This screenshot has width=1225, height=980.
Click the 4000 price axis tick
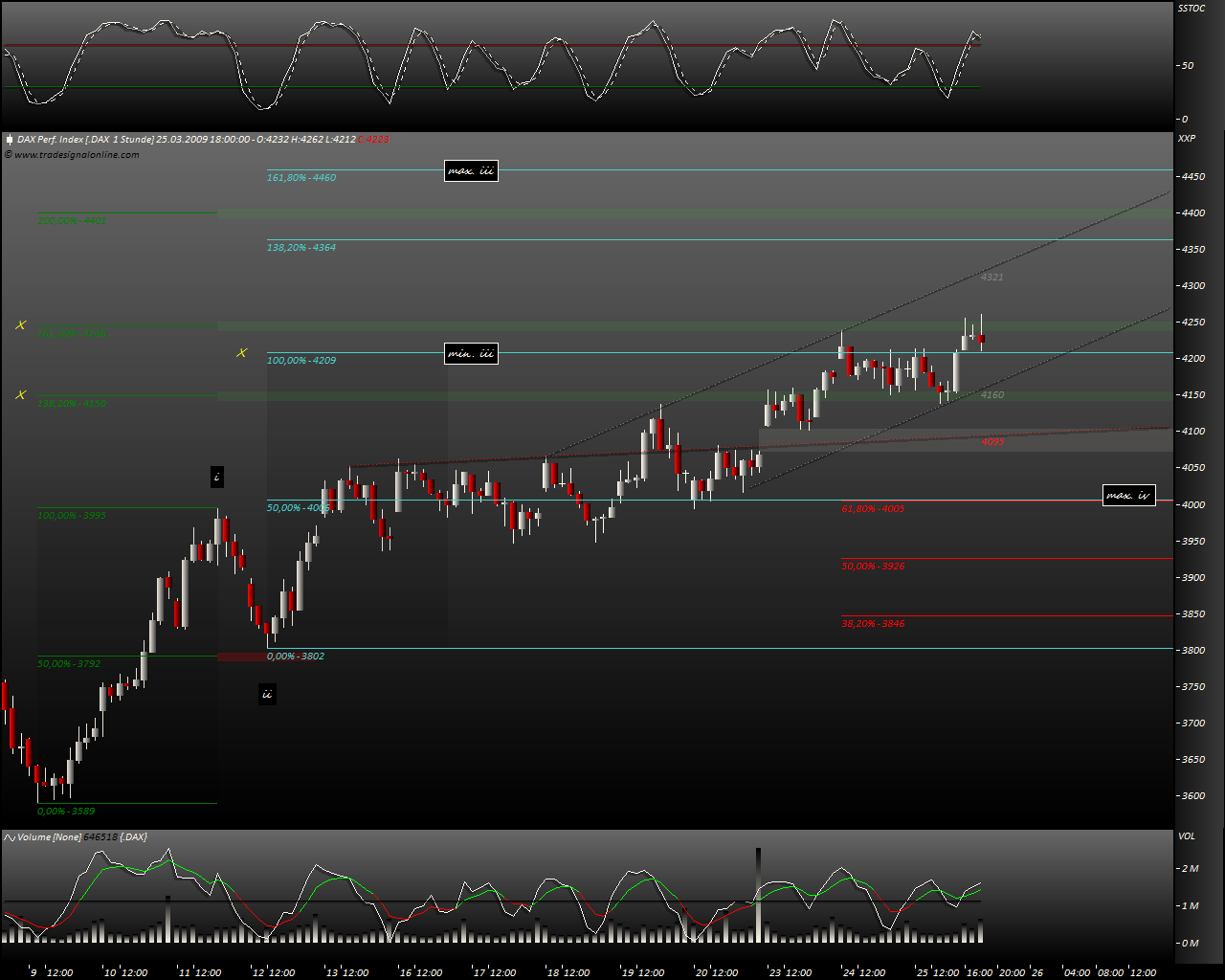[1192, 504]
